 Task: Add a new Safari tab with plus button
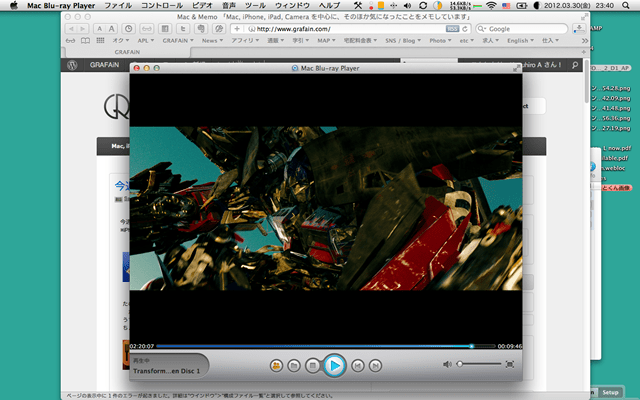coord(584,52)
